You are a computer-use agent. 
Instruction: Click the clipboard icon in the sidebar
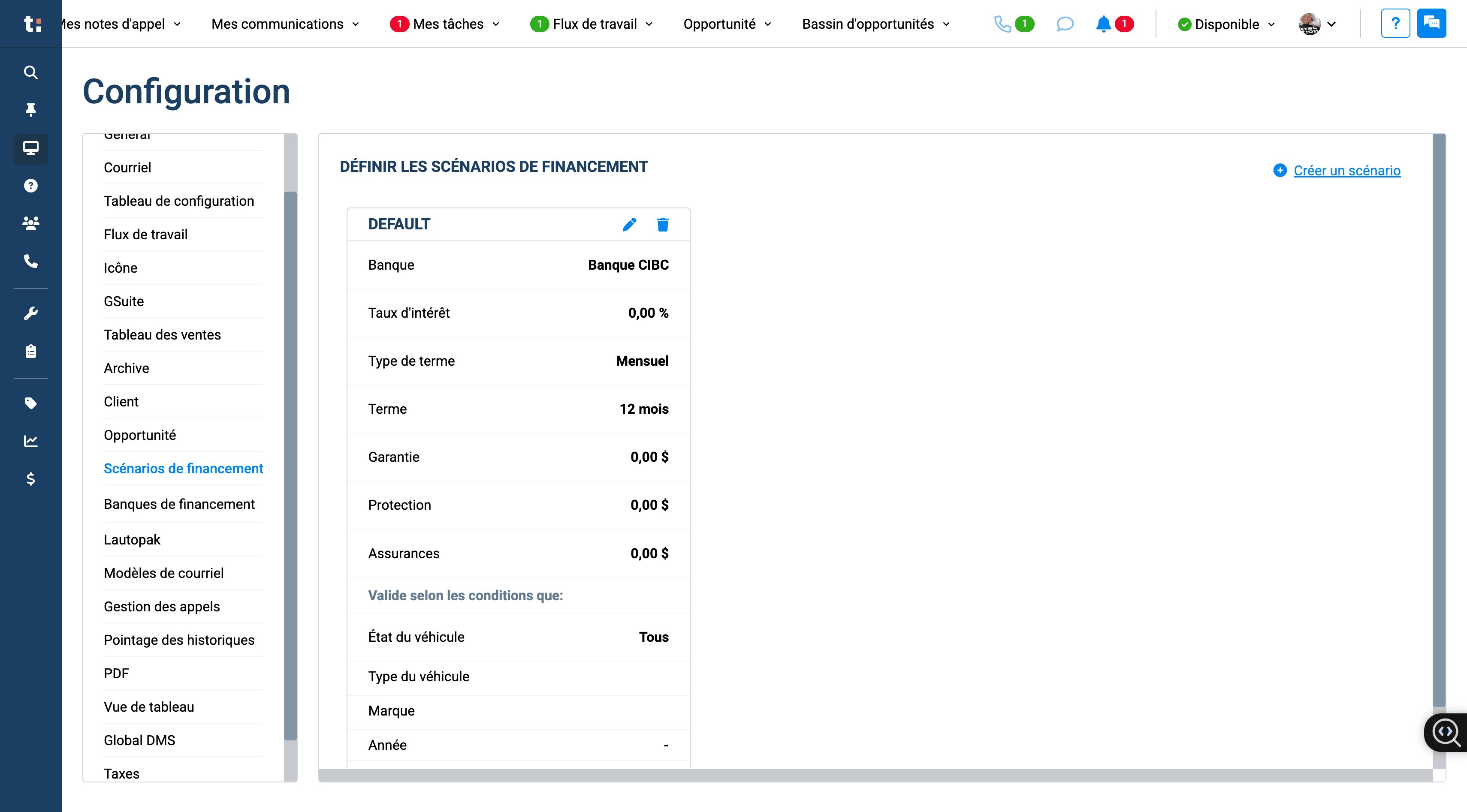coord(31,351)
